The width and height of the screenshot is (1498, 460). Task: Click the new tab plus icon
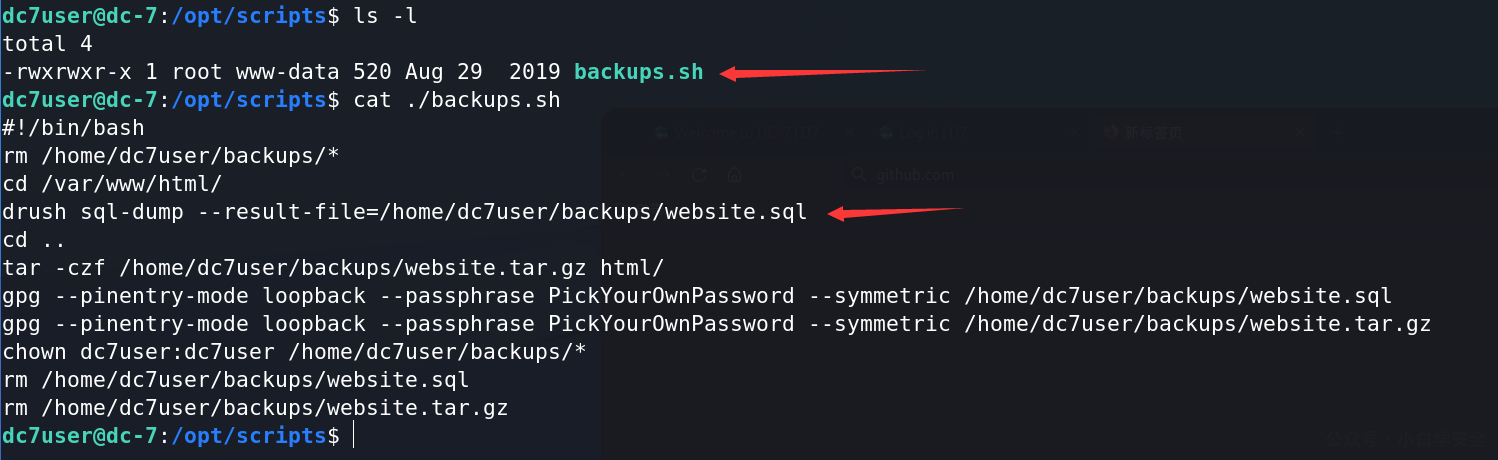click(1337, 132)
